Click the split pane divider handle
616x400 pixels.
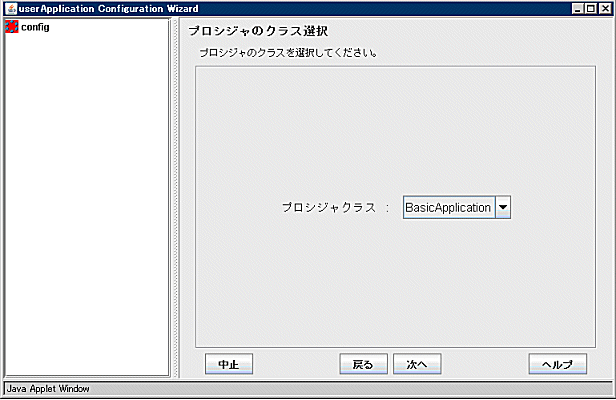(x=175, y=198)
